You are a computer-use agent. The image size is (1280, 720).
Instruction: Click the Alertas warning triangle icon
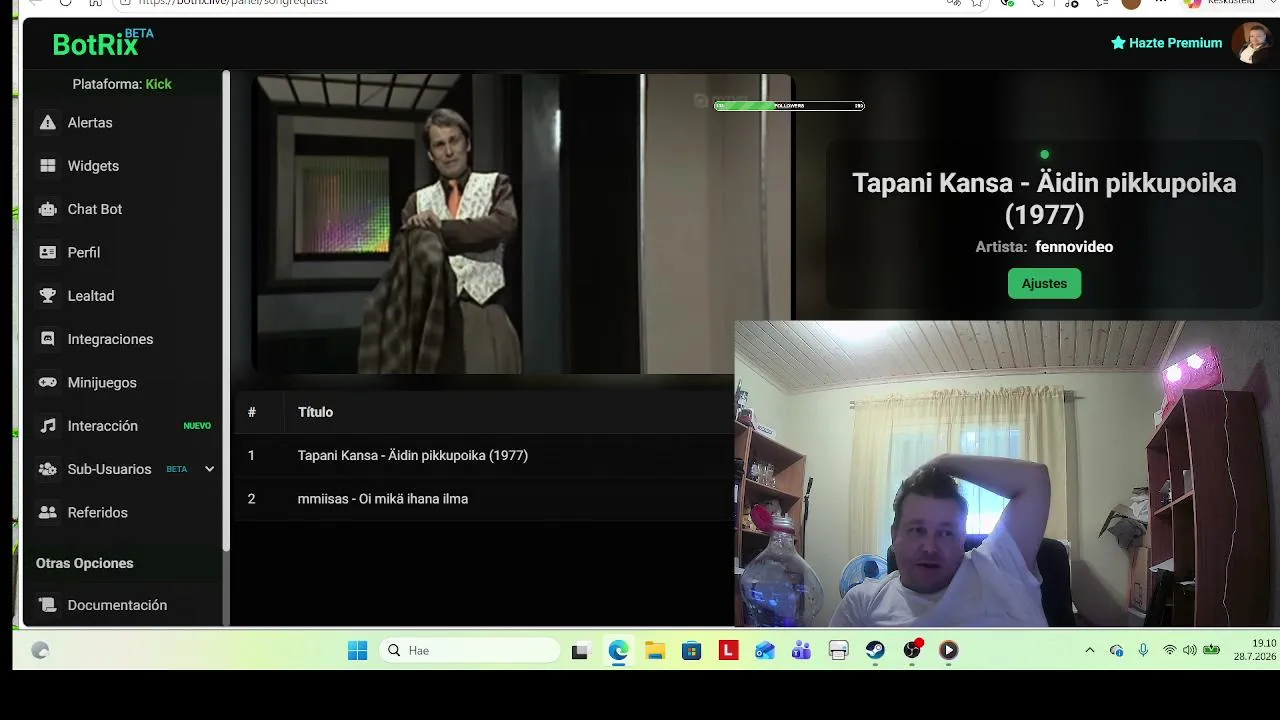(47, 123)
